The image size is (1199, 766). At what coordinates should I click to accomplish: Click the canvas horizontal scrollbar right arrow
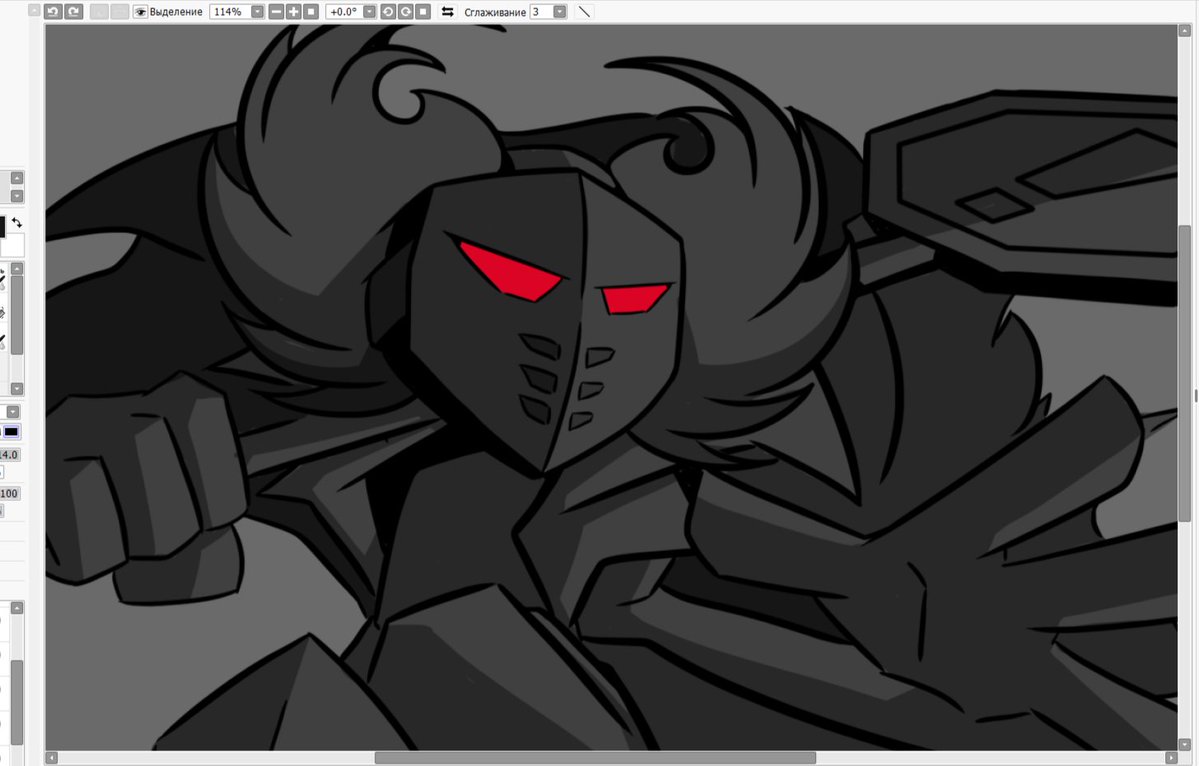coord(1171,758)
